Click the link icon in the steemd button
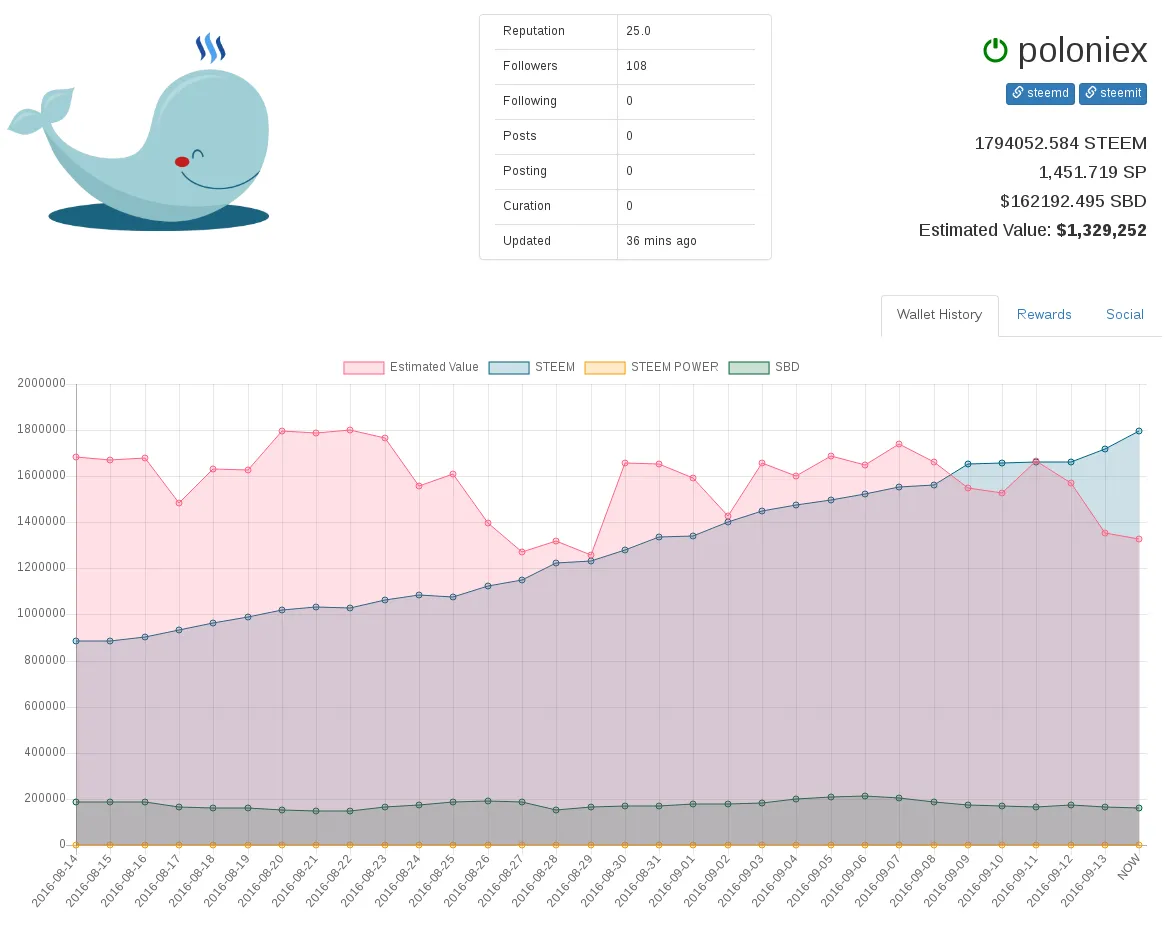 point(1017,93)
